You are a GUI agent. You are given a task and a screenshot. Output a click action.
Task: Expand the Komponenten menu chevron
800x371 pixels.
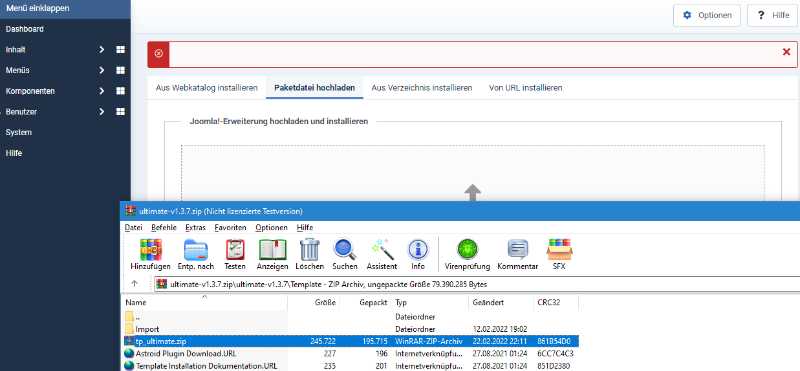coord(102,91)
